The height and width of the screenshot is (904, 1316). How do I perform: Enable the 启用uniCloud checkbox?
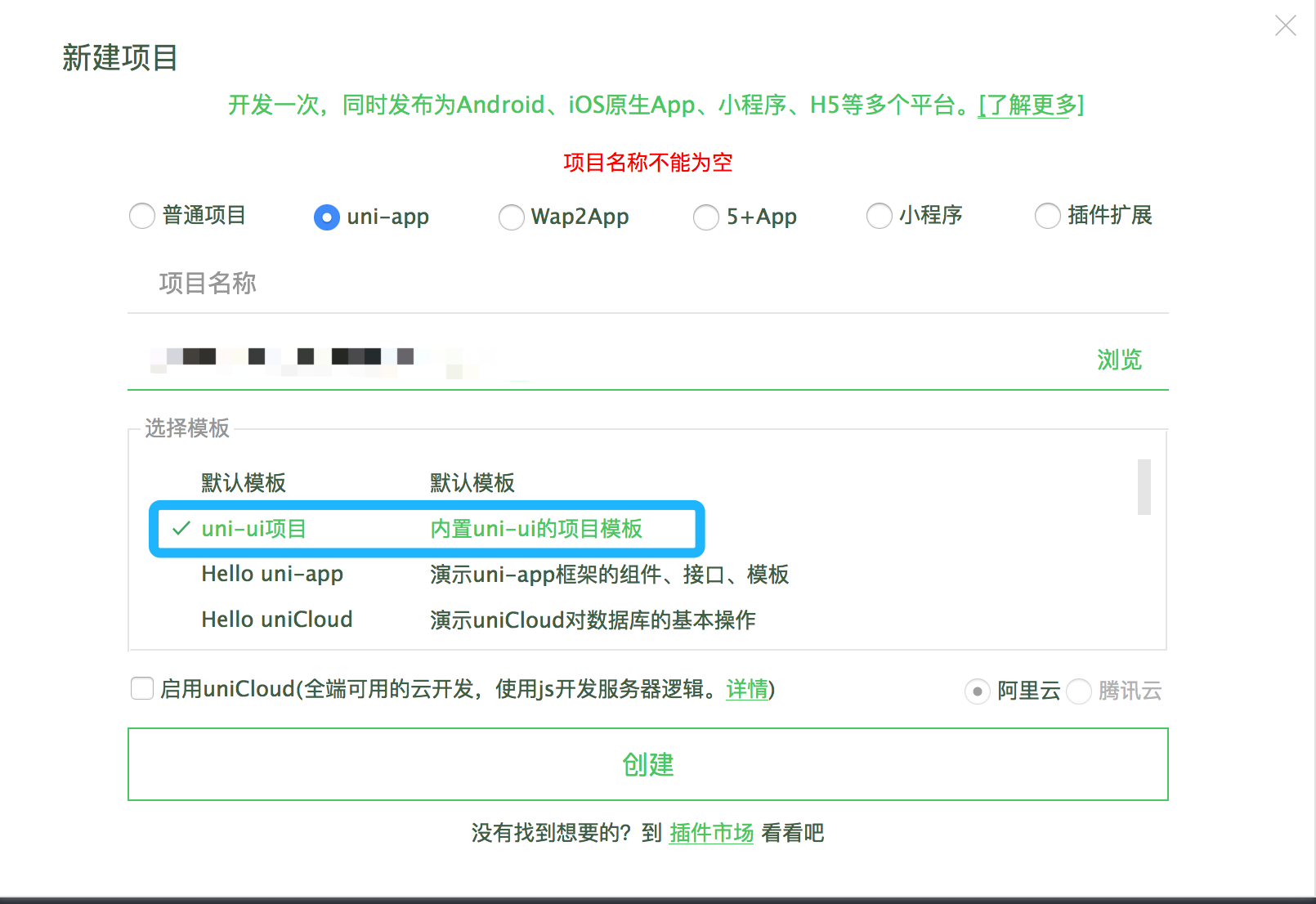pos(142,688)
